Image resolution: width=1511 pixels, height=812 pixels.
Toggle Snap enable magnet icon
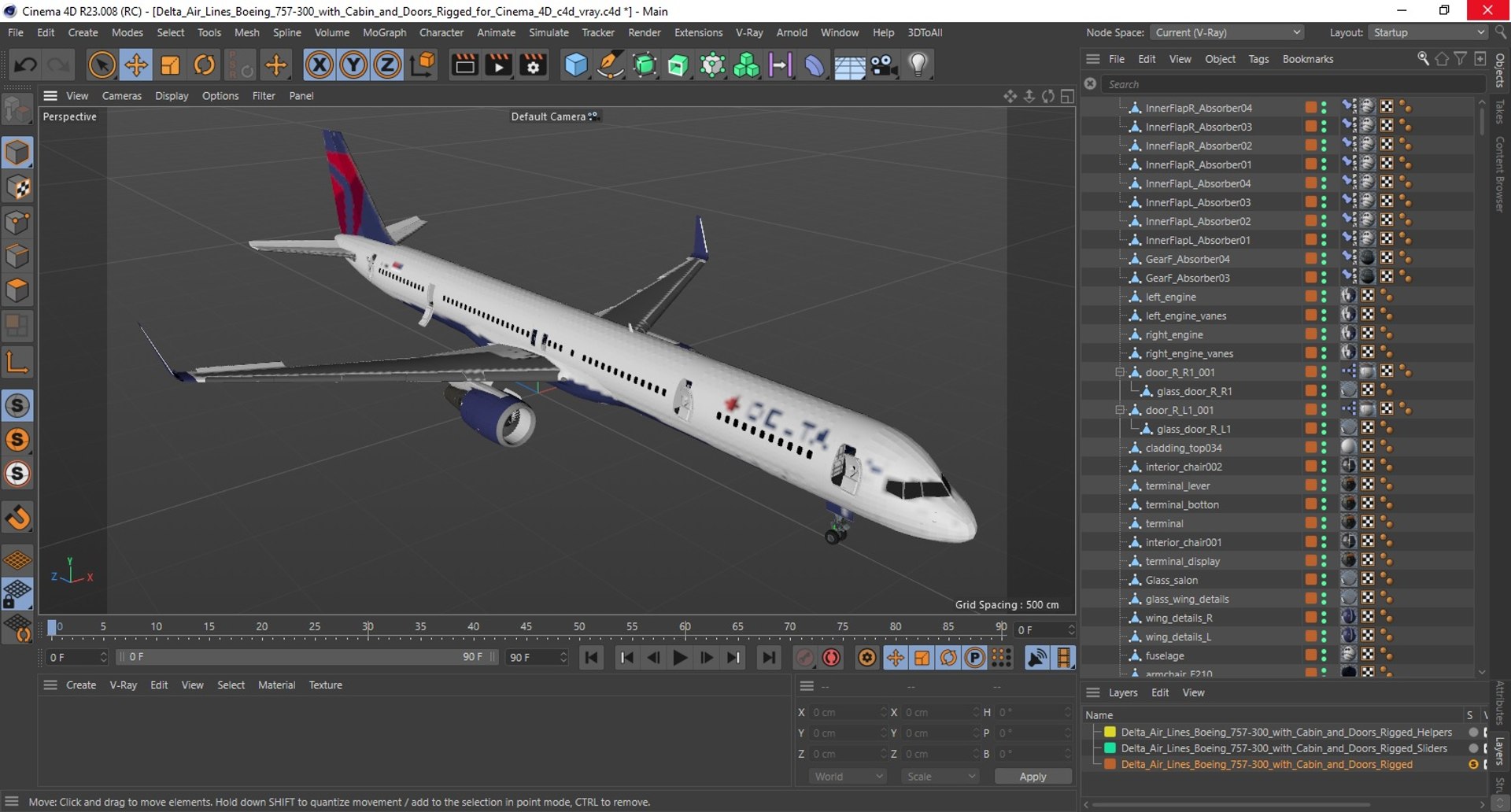tap(17, 517)
